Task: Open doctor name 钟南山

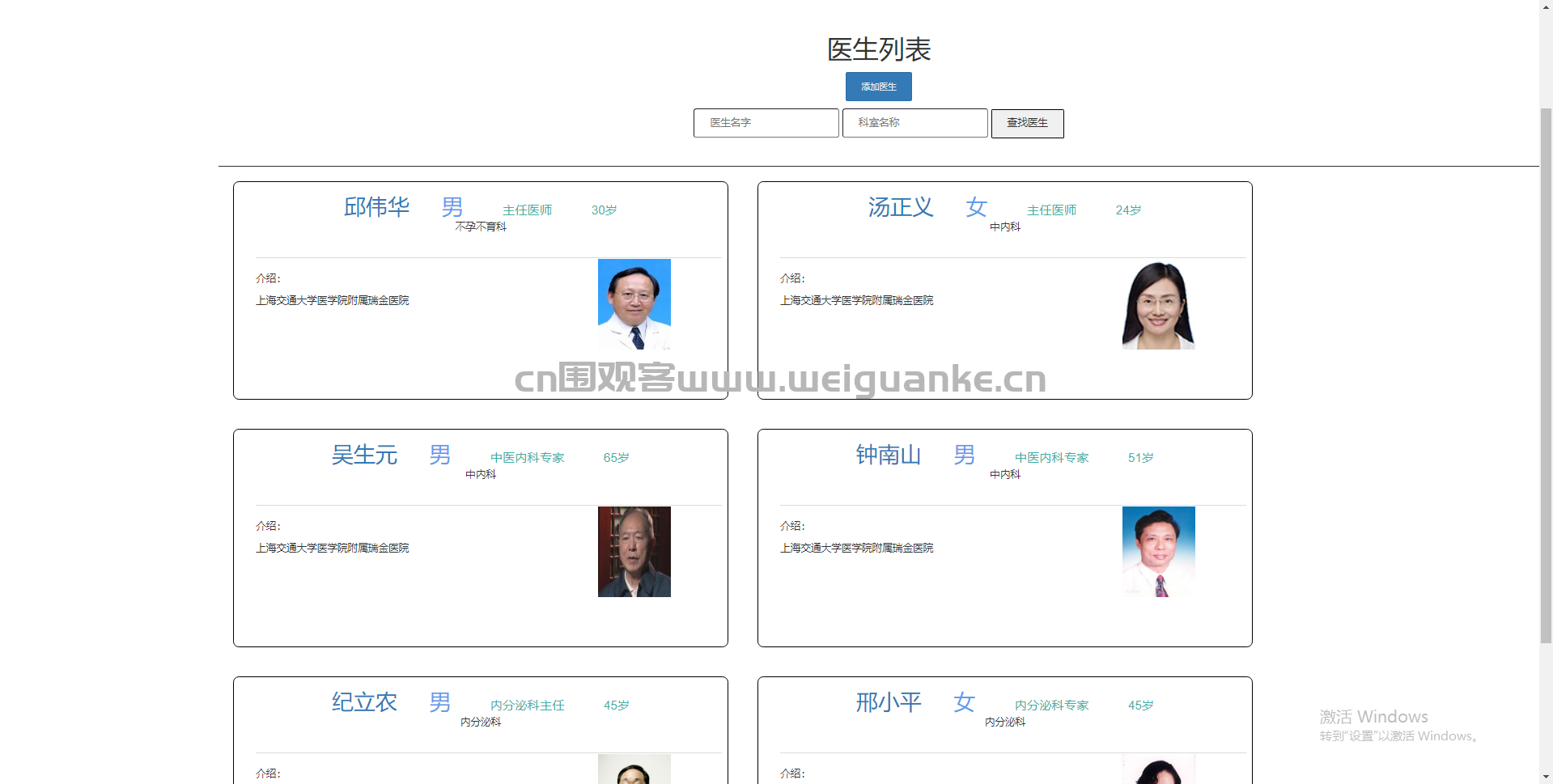Action: tap(889, 455)
